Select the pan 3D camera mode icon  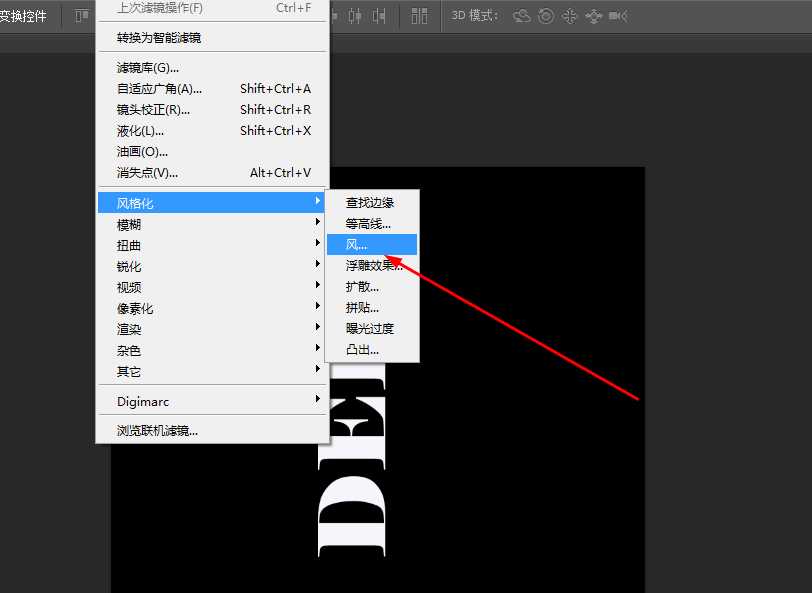click(x=571, y=15)
